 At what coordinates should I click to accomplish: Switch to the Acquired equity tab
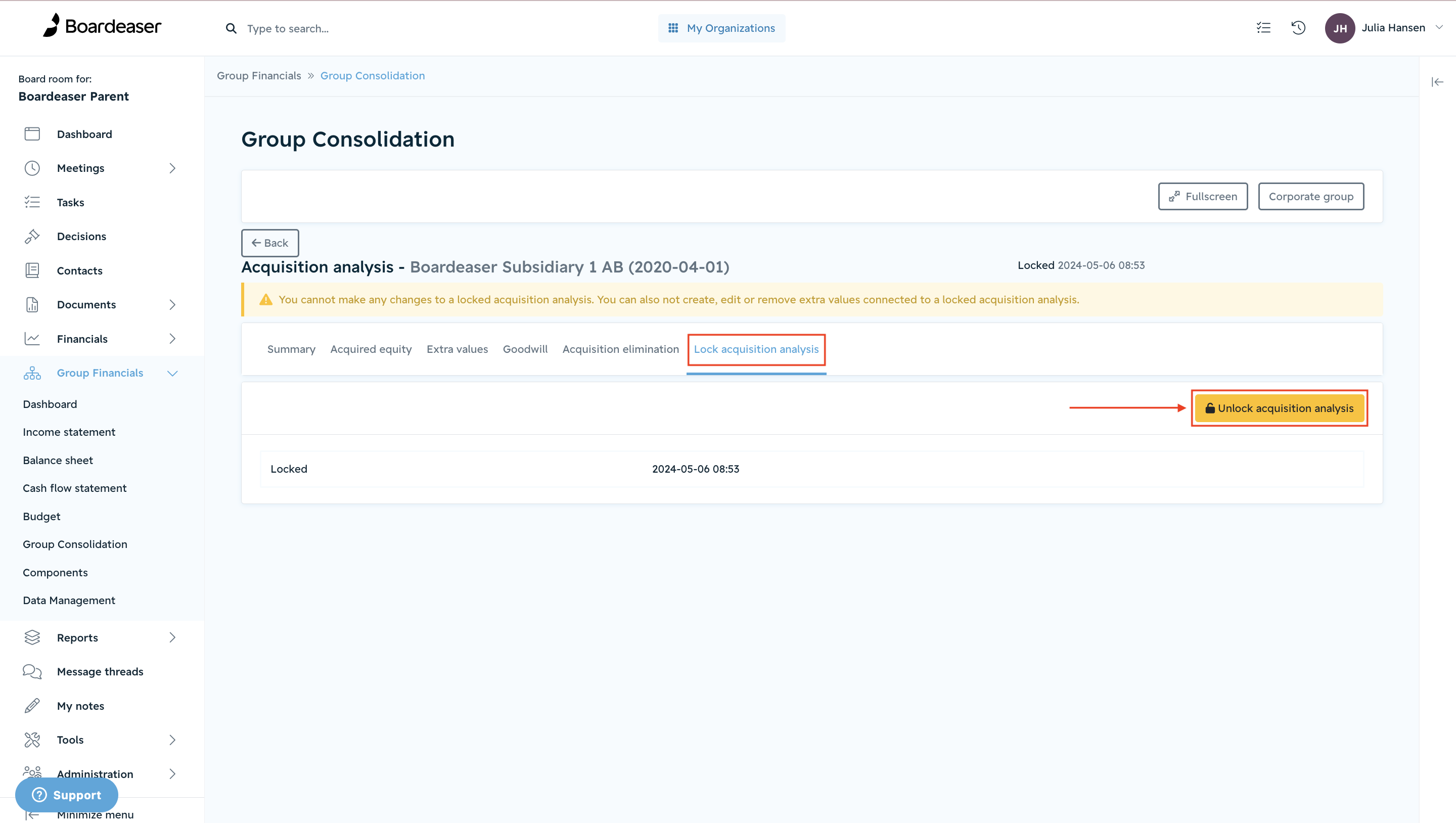371,349
